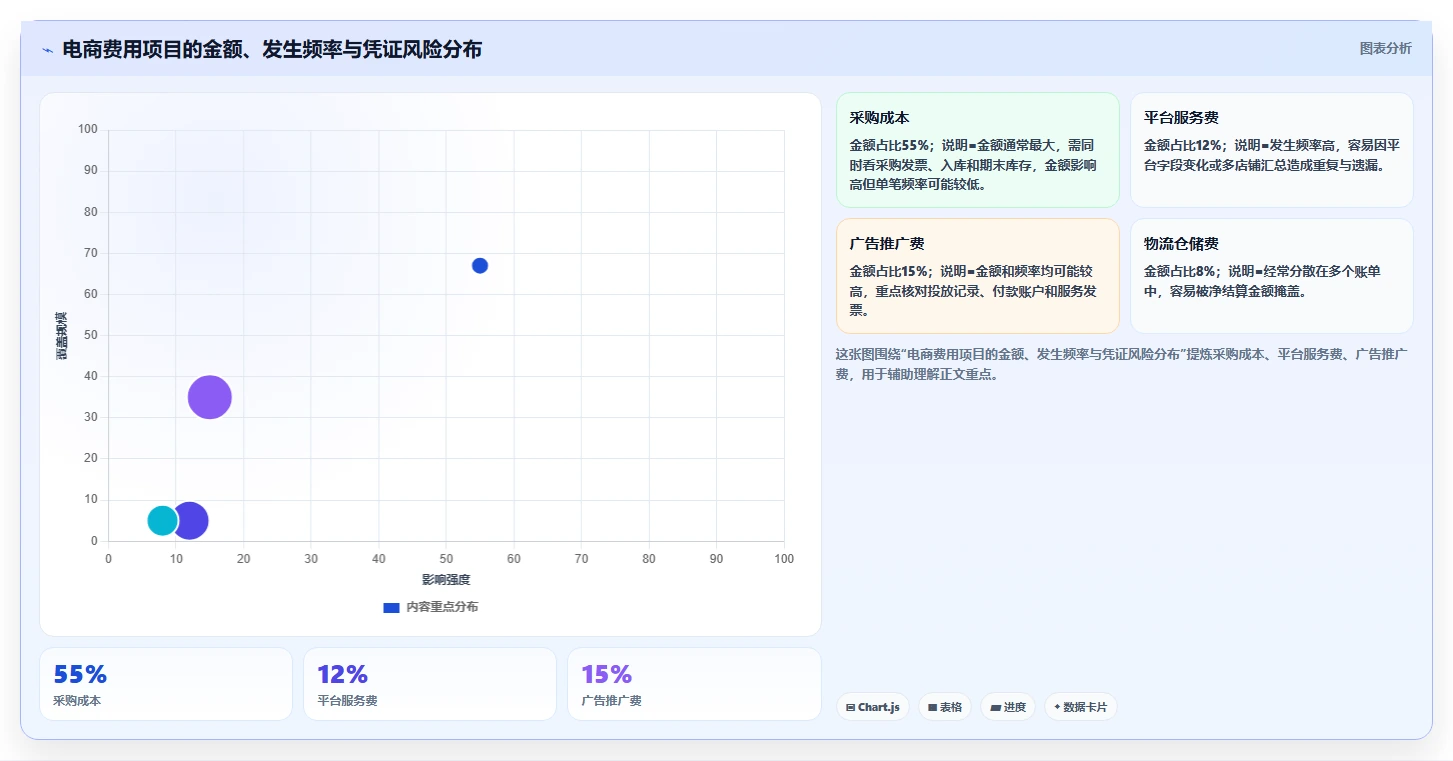The height and width of the screenshot is (761, 1453).
Task: Click the 图表分析 label in the header
Action: [x=1385, y=48]
